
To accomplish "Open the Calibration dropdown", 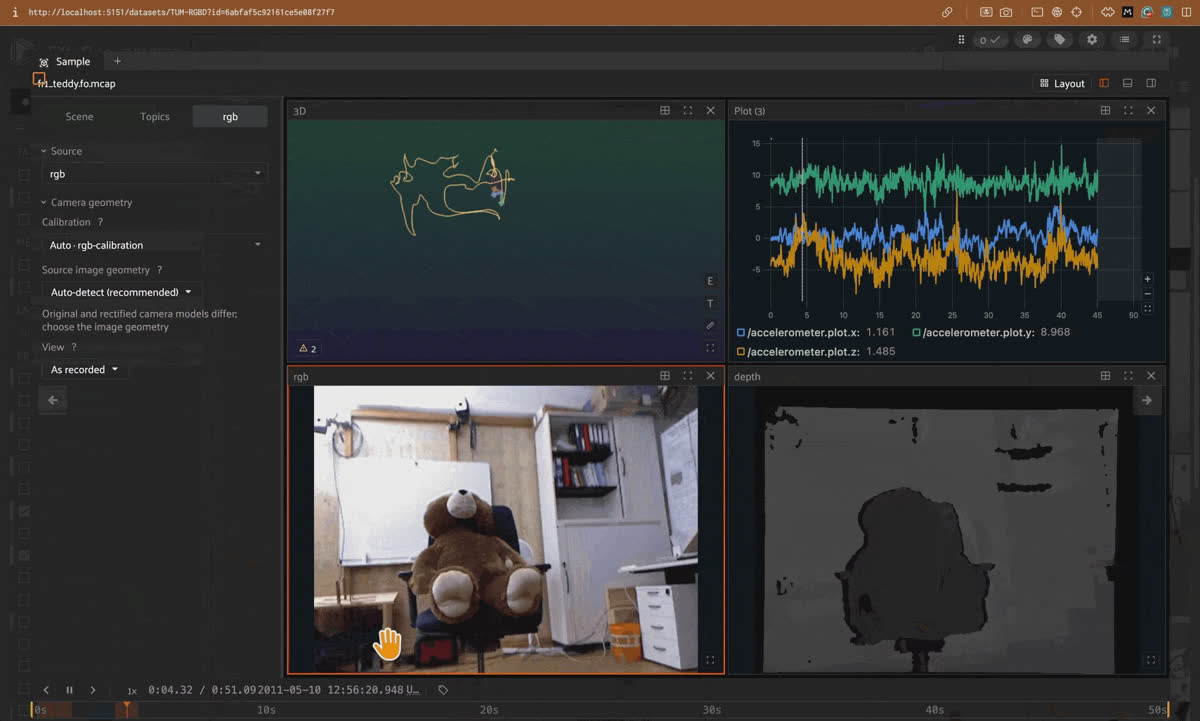I will 155,245.
